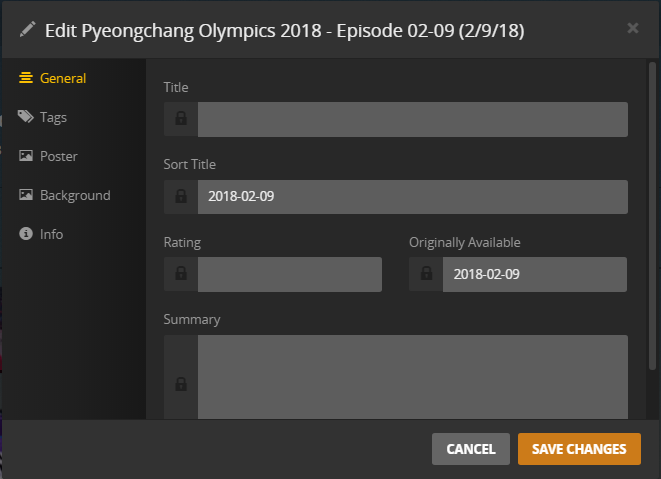Focus the empty Rating input field
The width and height of the screenshot is (661, 479).
pos(290,274)
